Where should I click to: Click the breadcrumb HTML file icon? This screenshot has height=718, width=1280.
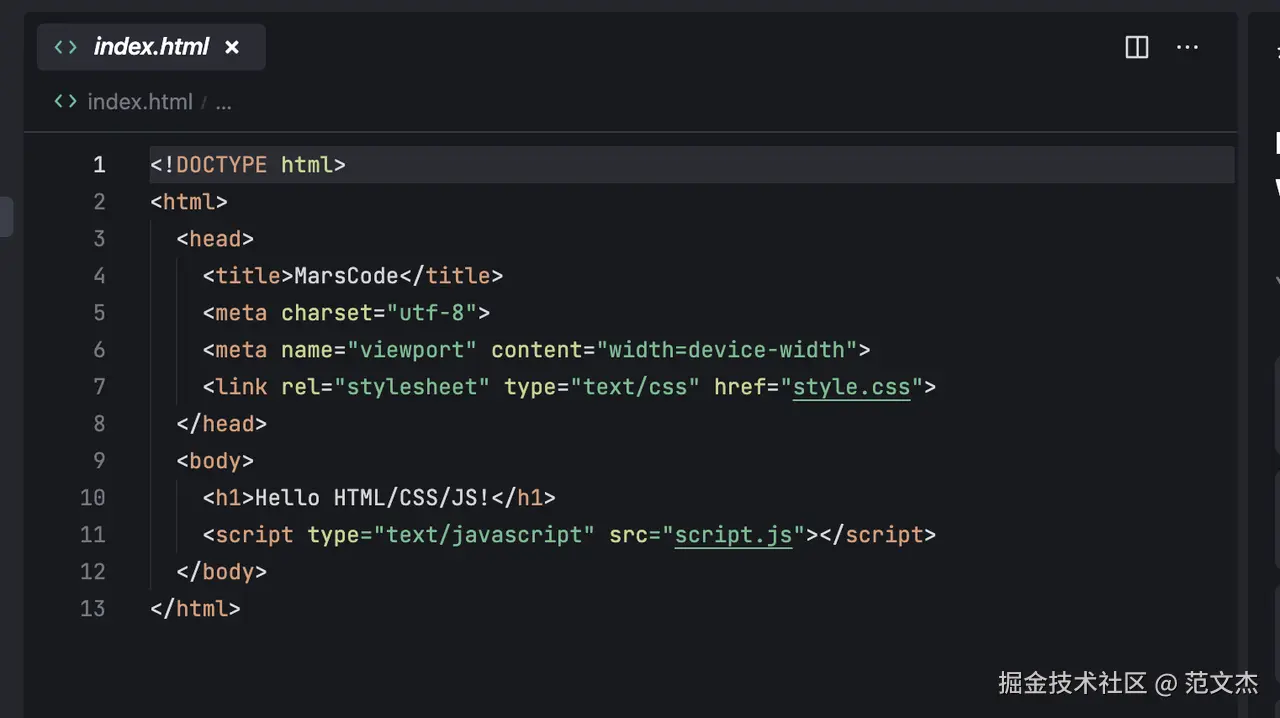click(66, 102)
